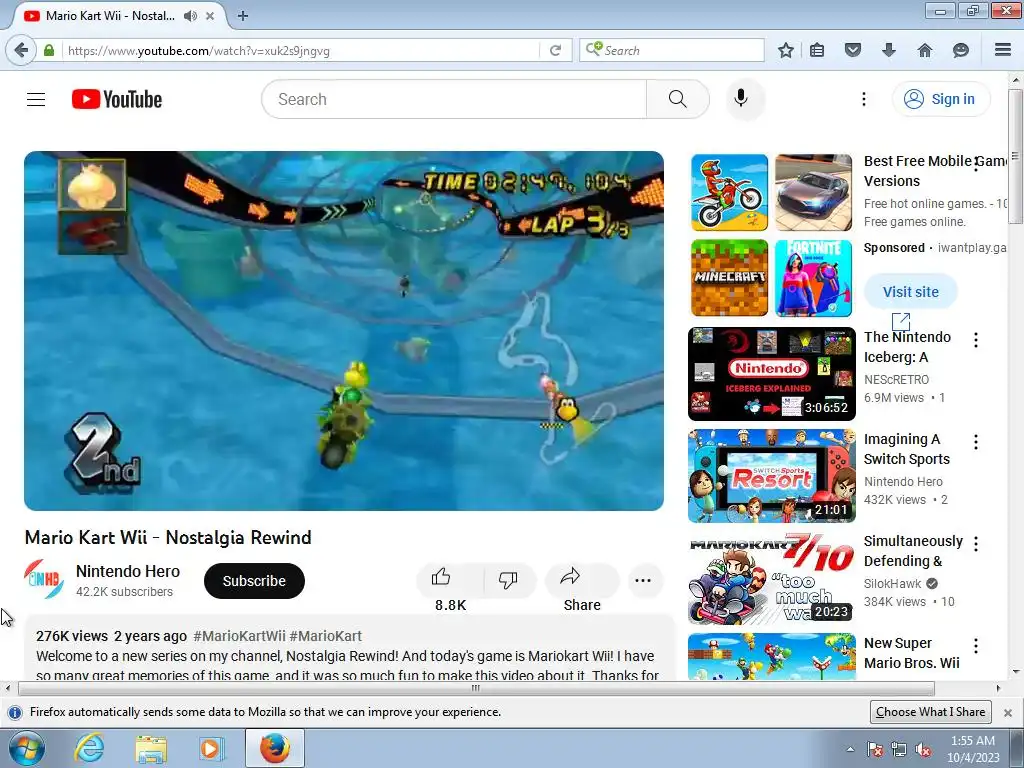Click the taskbar clock showing 1:55 AM
Viewport: 1024px width, 768px height.
point(973,748)
